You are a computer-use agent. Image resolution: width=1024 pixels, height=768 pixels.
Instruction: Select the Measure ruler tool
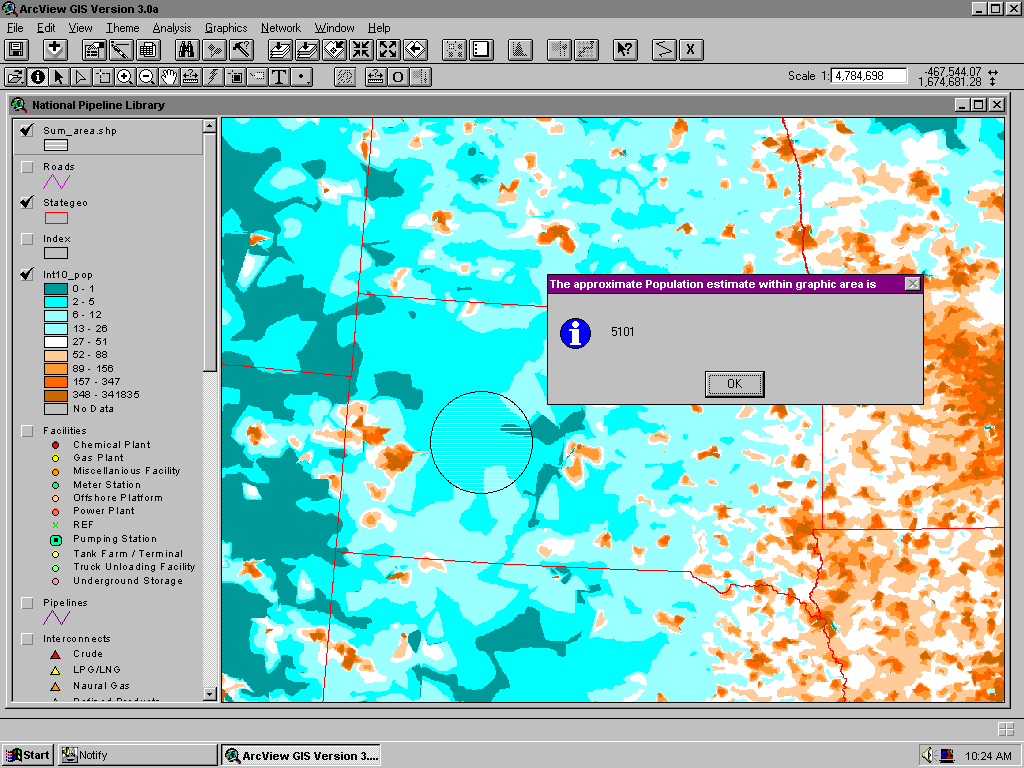coord(191,77)
